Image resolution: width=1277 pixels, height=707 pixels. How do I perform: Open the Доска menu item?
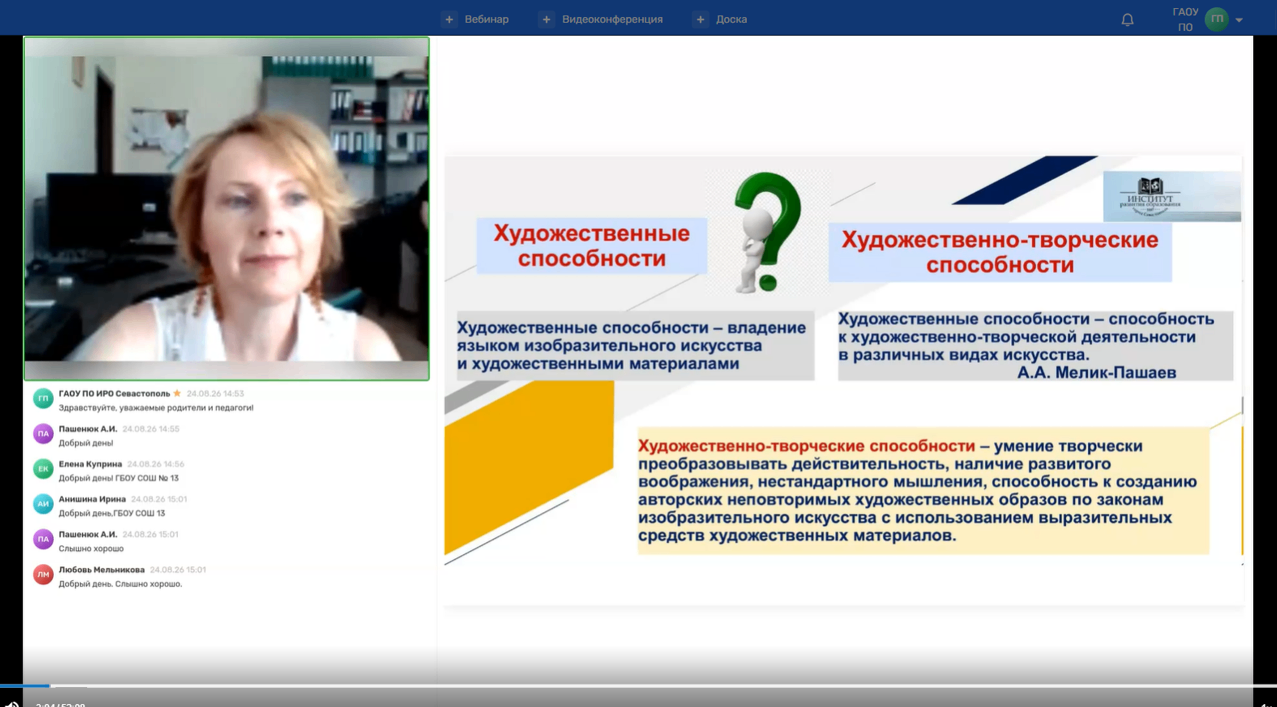[x=731, y=19]
